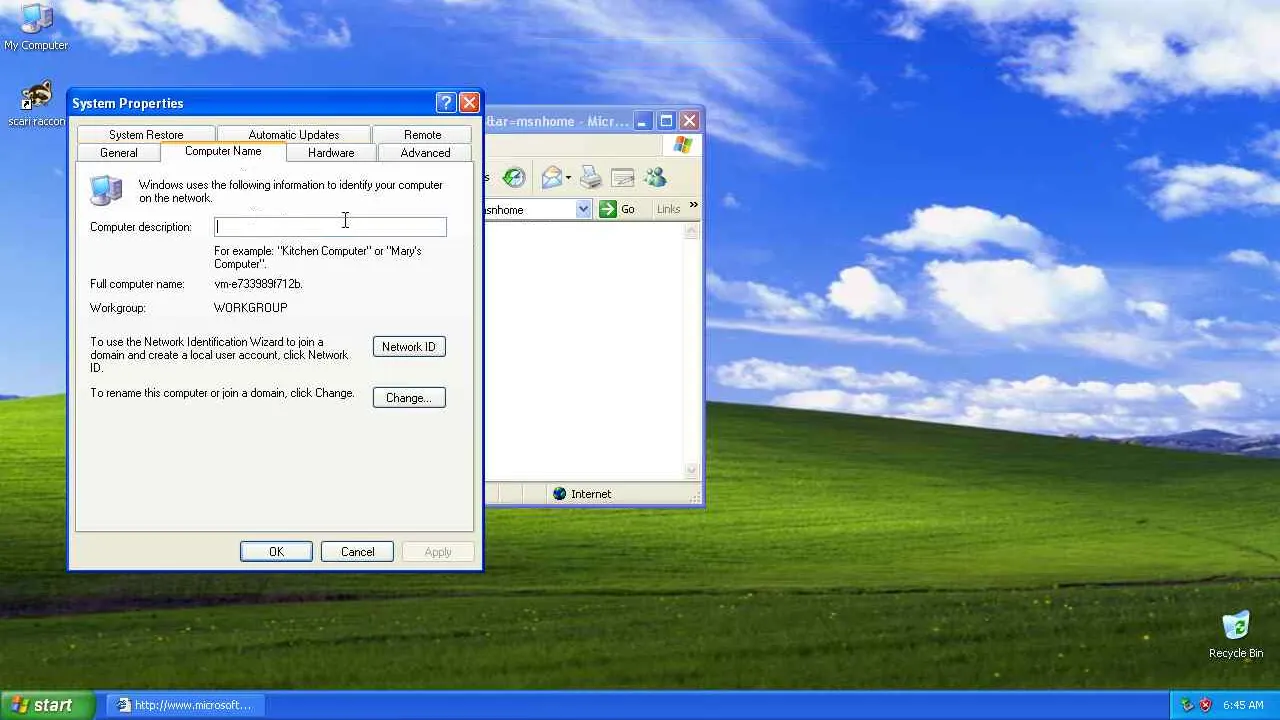The height and width of the screenshot is (720, 1280).
Task: Expand the Mail button dropdown arrow
Action: pyautogui.click(x=568, y=179)
